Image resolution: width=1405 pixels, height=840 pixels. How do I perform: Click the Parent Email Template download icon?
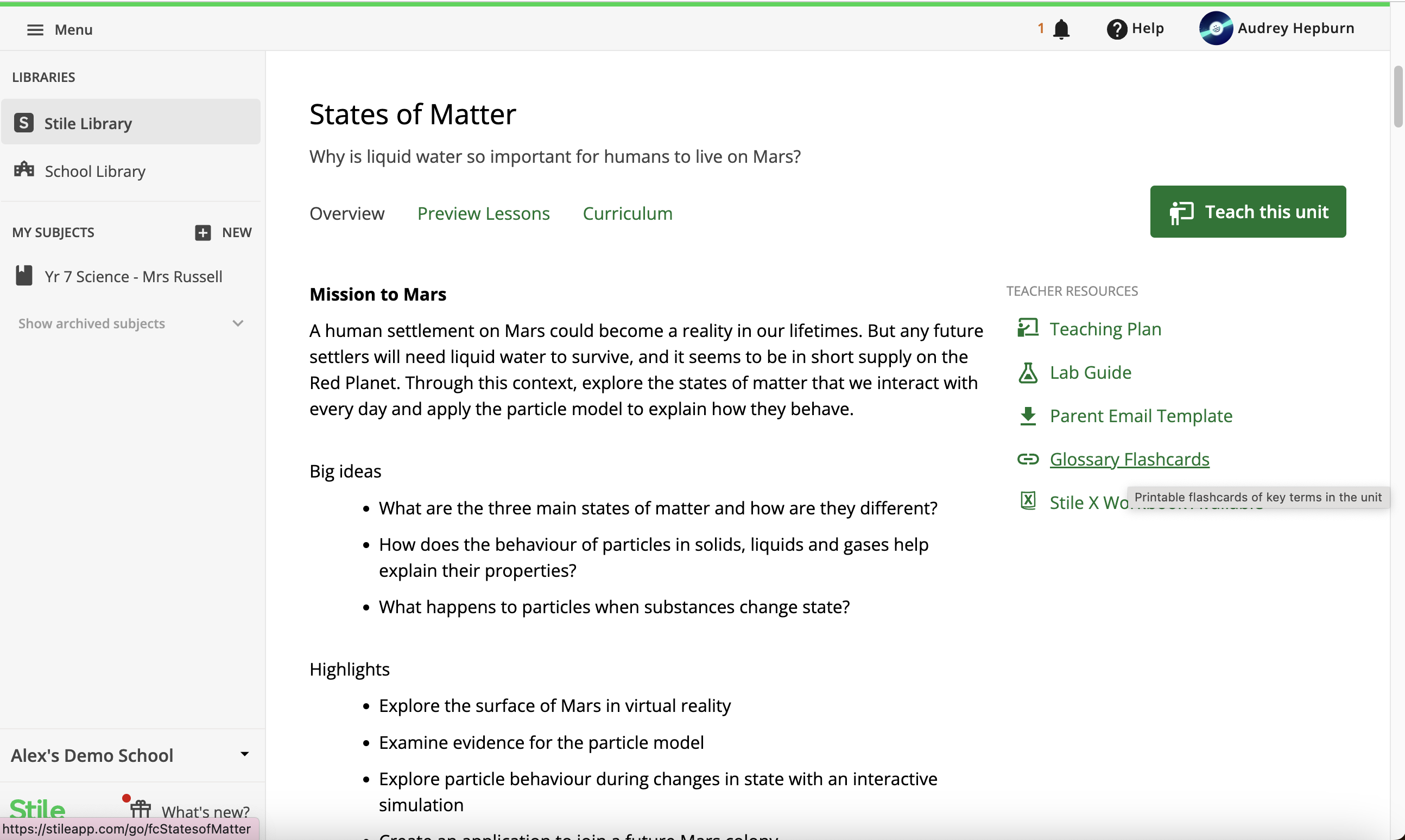click(1027, 416)
